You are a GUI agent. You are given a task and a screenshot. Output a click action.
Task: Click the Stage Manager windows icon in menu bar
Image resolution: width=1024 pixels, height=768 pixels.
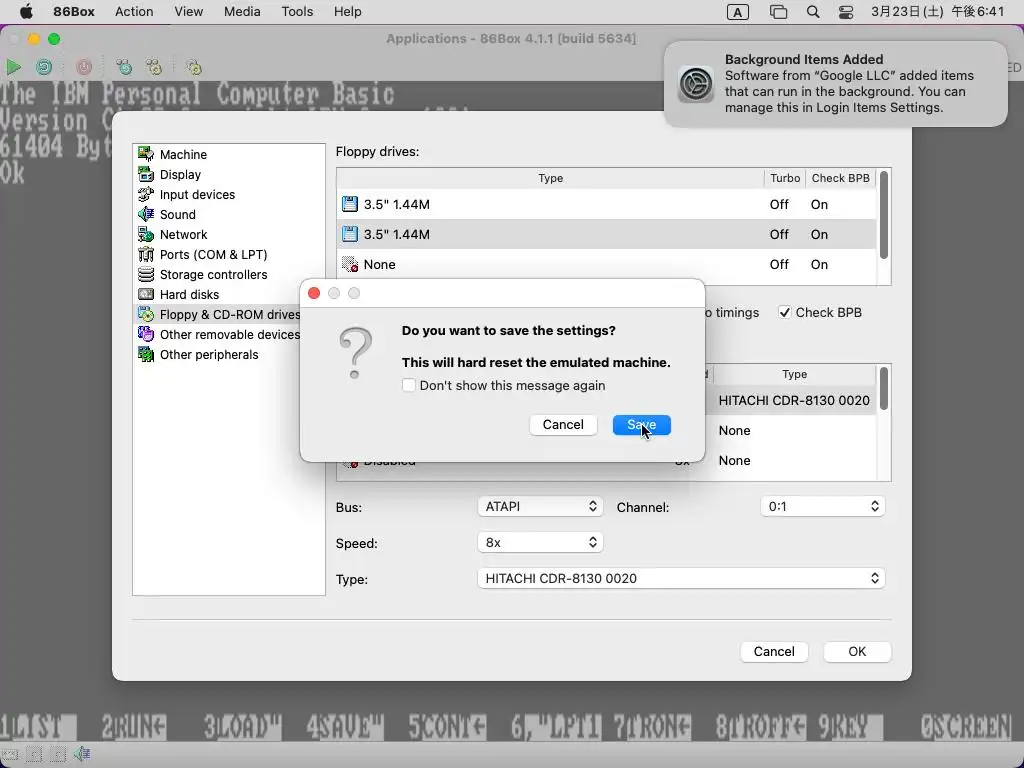pyautogui.click(x=778, y=12)
